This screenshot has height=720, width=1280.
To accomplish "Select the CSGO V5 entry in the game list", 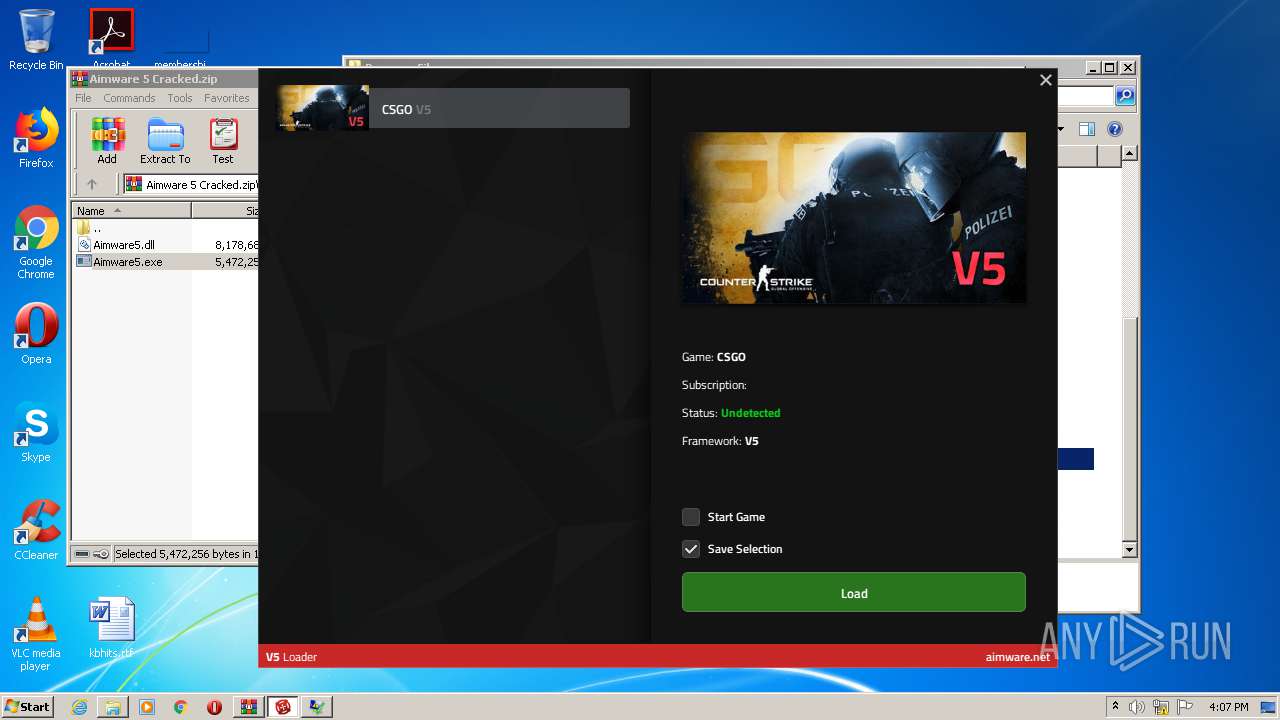I will [453, 108].
